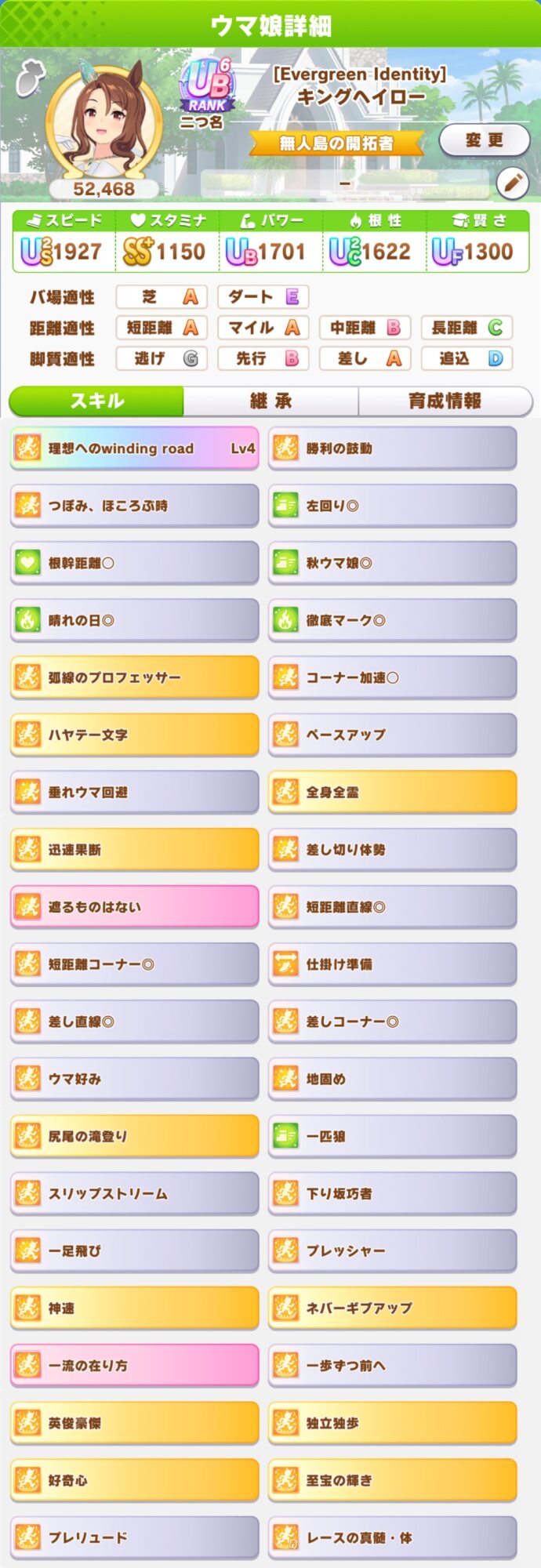Switch to the 継承 tab
Screen dimensions: 541x1568
(x=270, y=401)
